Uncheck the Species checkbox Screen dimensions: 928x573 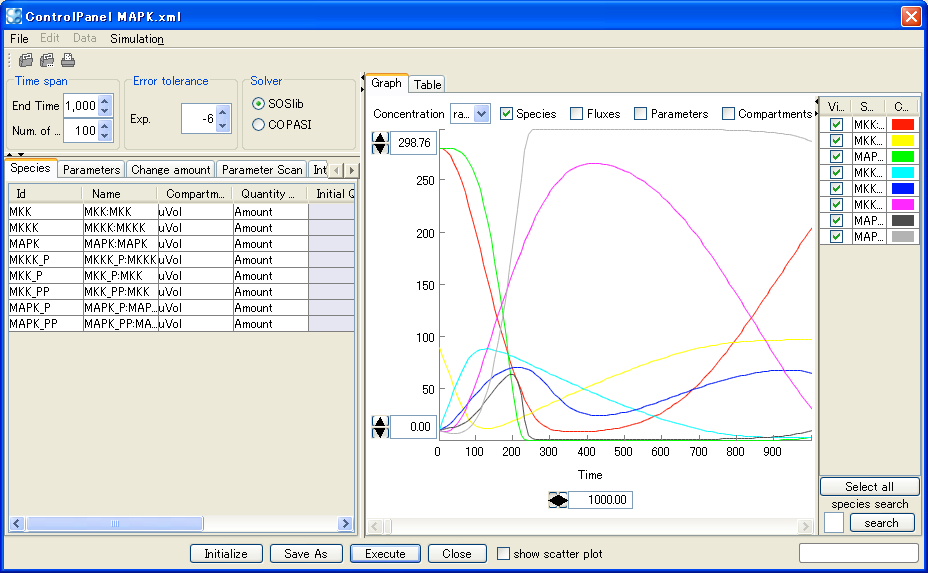pos(506,114)
